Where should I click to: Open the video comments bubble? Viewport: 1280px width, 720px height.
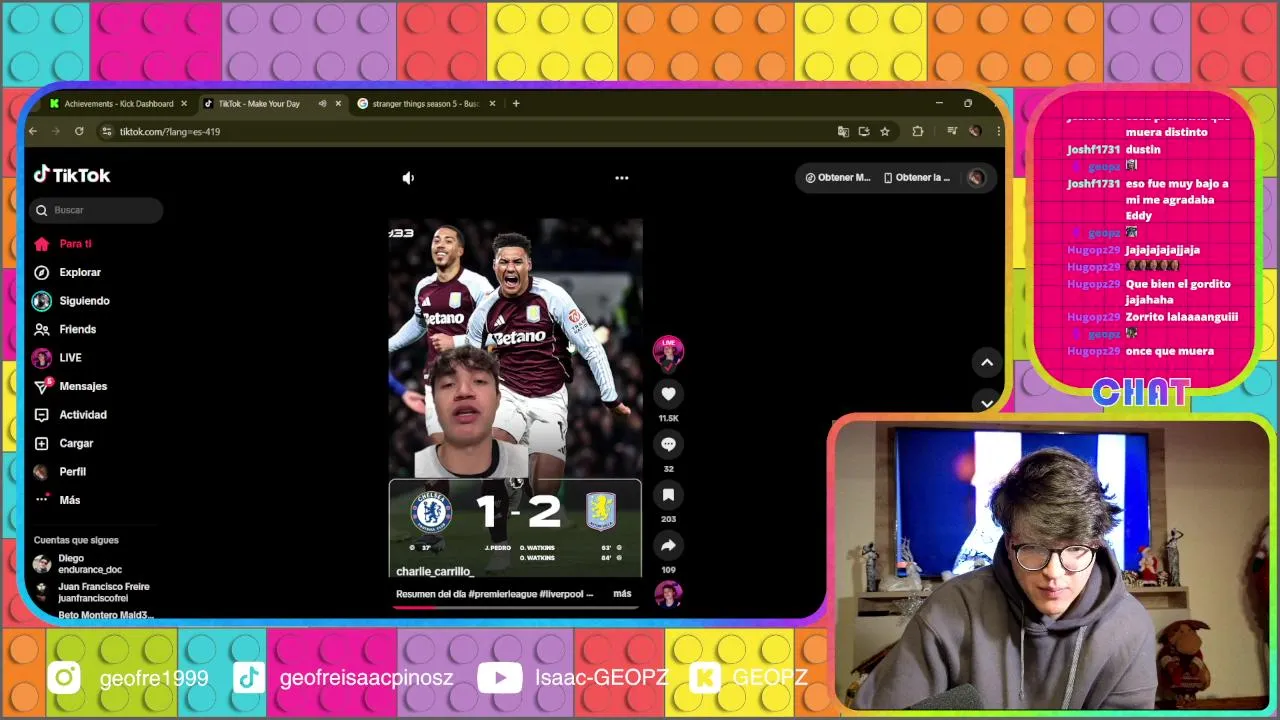point(668,445)
